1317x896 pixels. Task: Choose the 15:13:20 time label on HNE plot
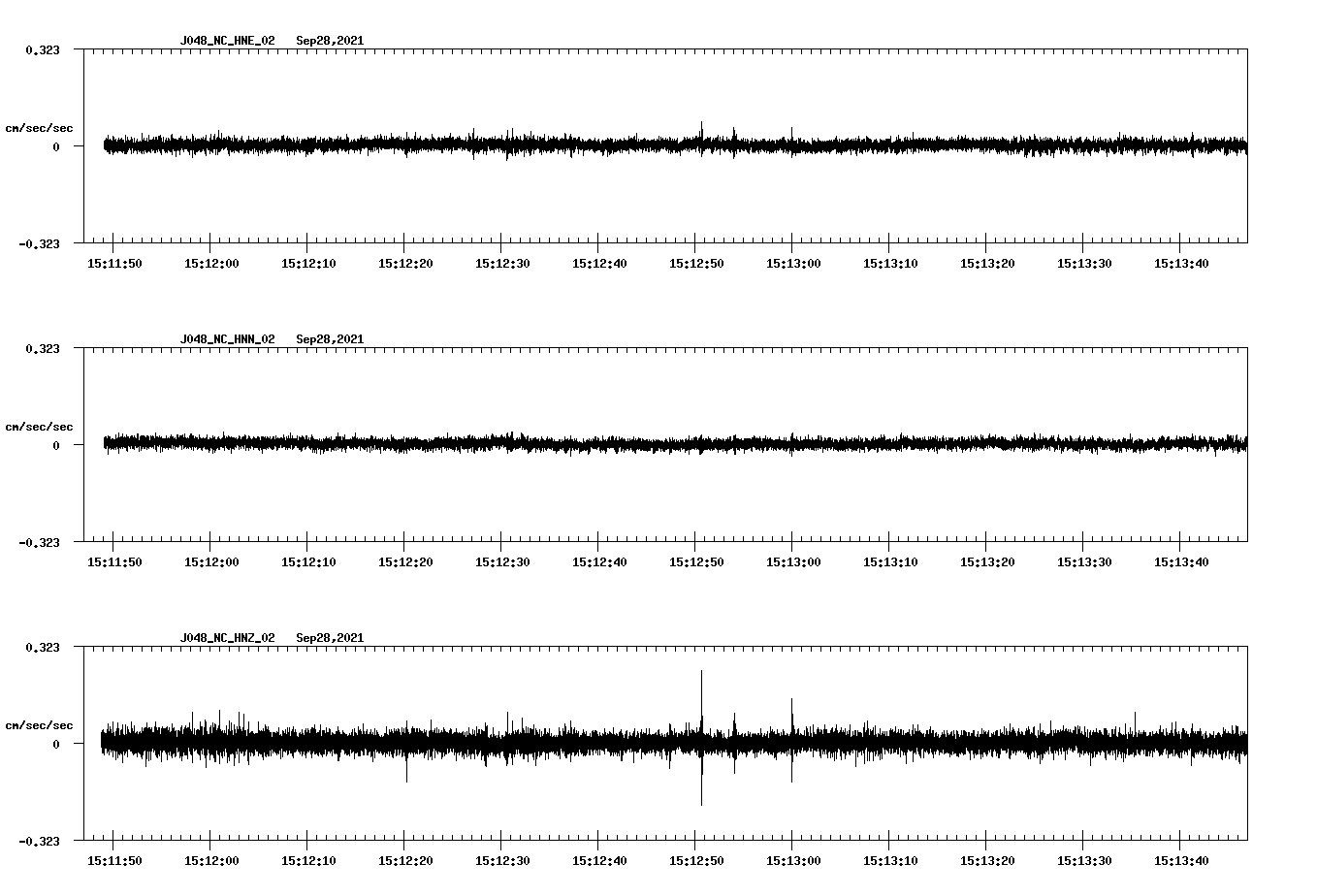click(987, 264)
